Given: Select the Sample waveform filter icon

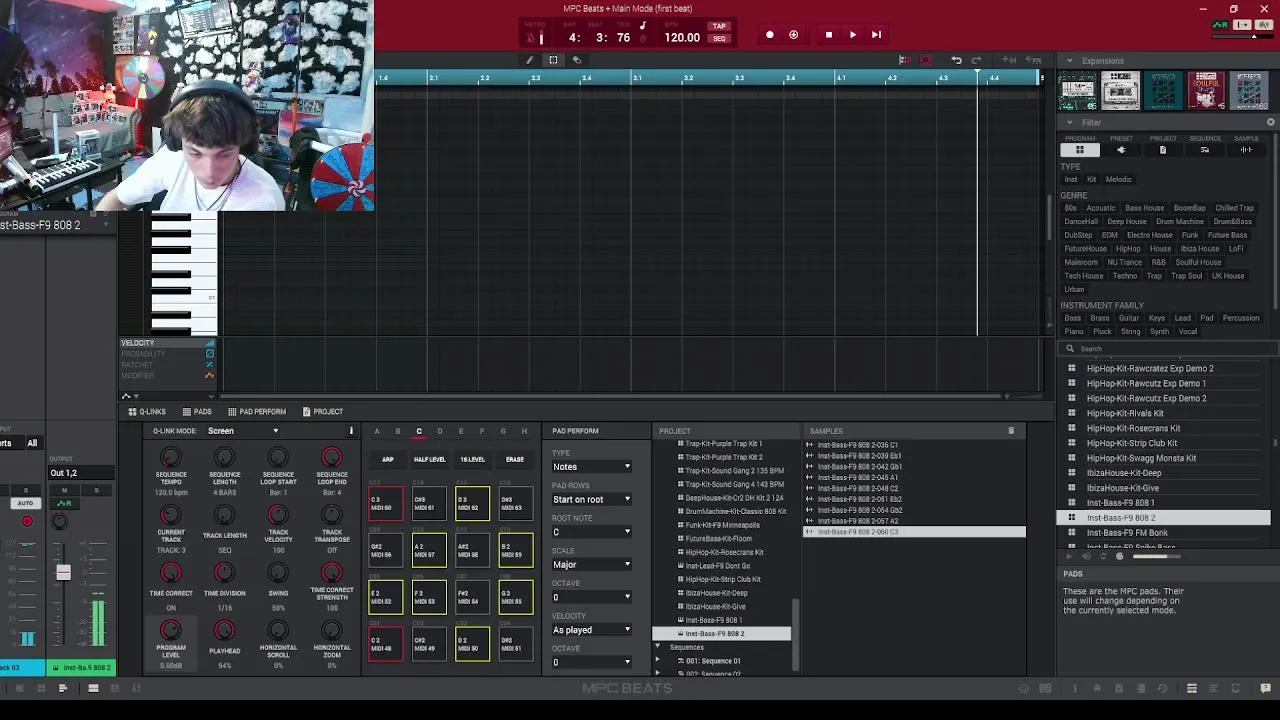Looking at the screenshot, I should tap(1246, 150).
